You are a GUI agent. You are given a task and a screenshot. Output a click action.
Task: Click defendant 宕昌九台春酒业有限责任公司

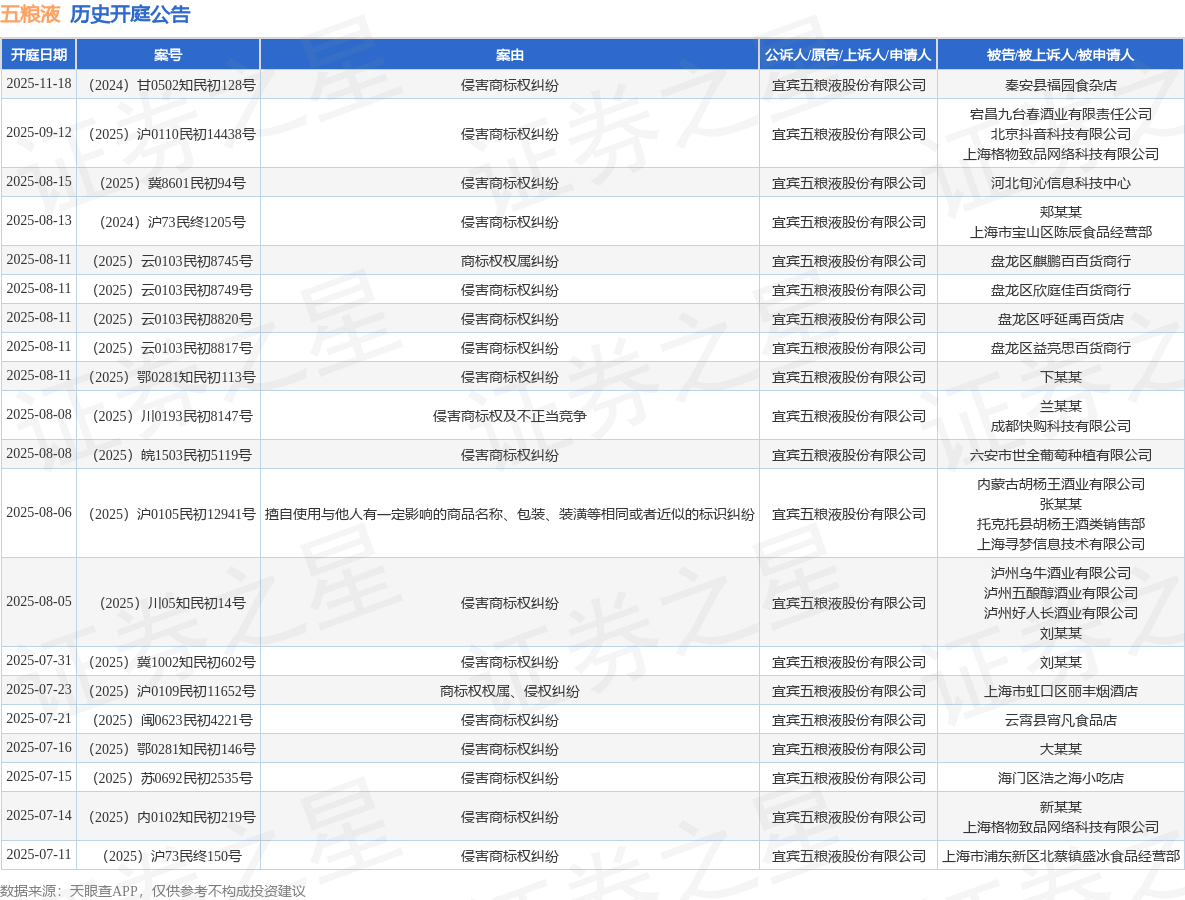[1060, 114]
